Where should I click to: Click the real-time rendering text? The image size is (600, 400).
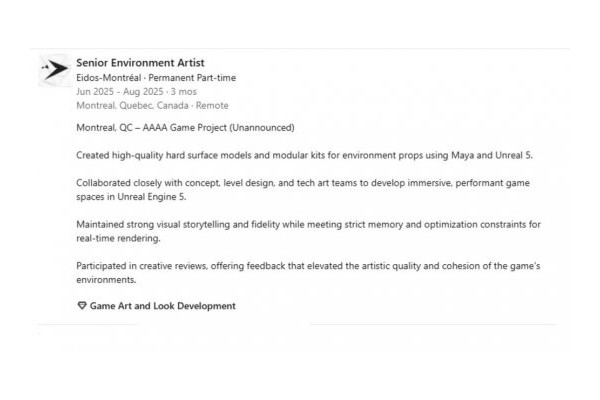pos(118,238)
